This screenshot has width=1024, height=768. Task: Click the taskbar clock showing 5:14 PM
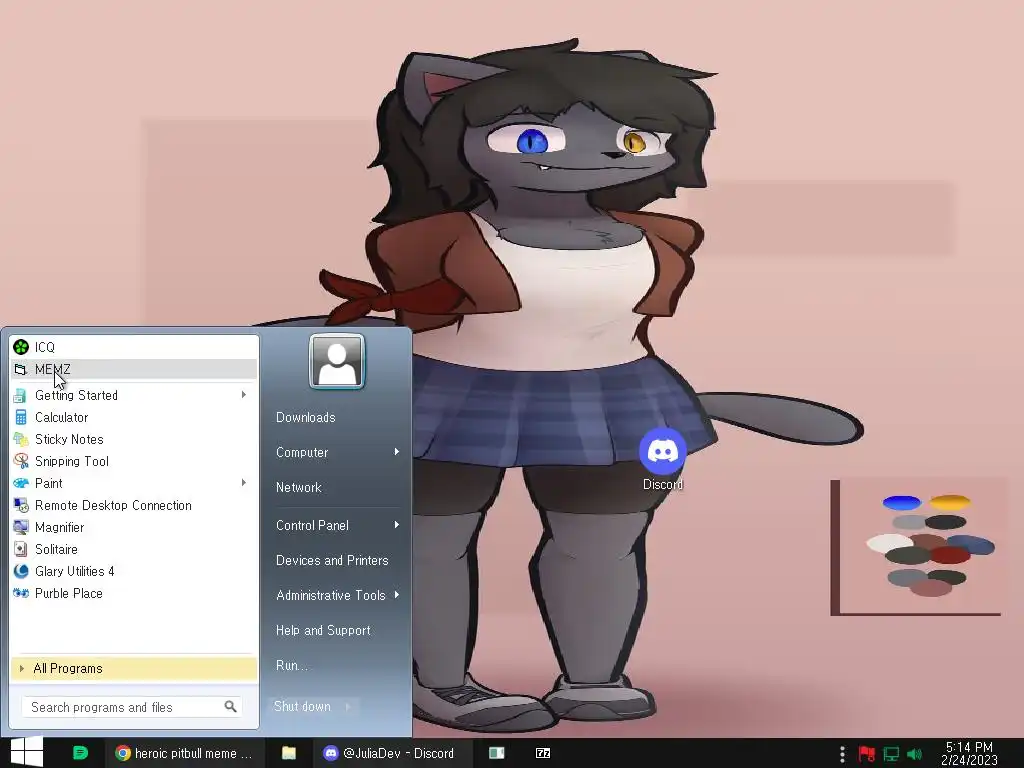969,754
